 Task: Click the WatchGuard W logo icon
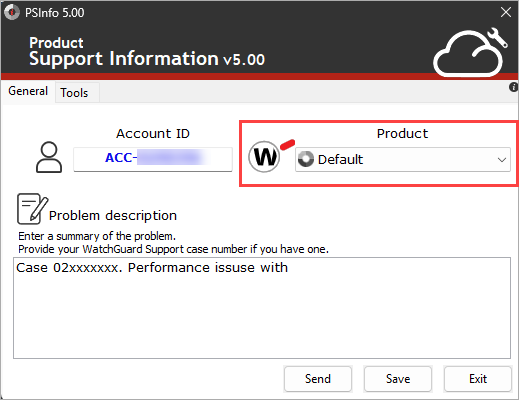pyautogui.click(x=264, y=156)
